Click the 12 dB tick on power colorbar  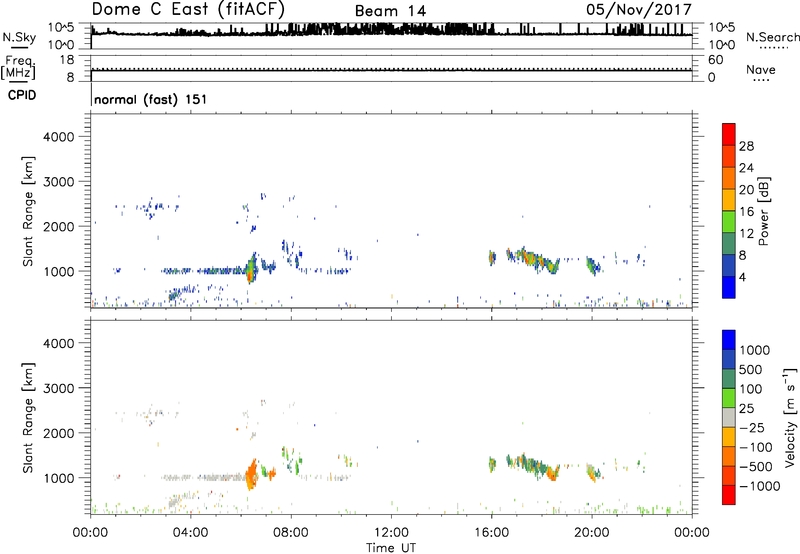click(x=746, y=234)
